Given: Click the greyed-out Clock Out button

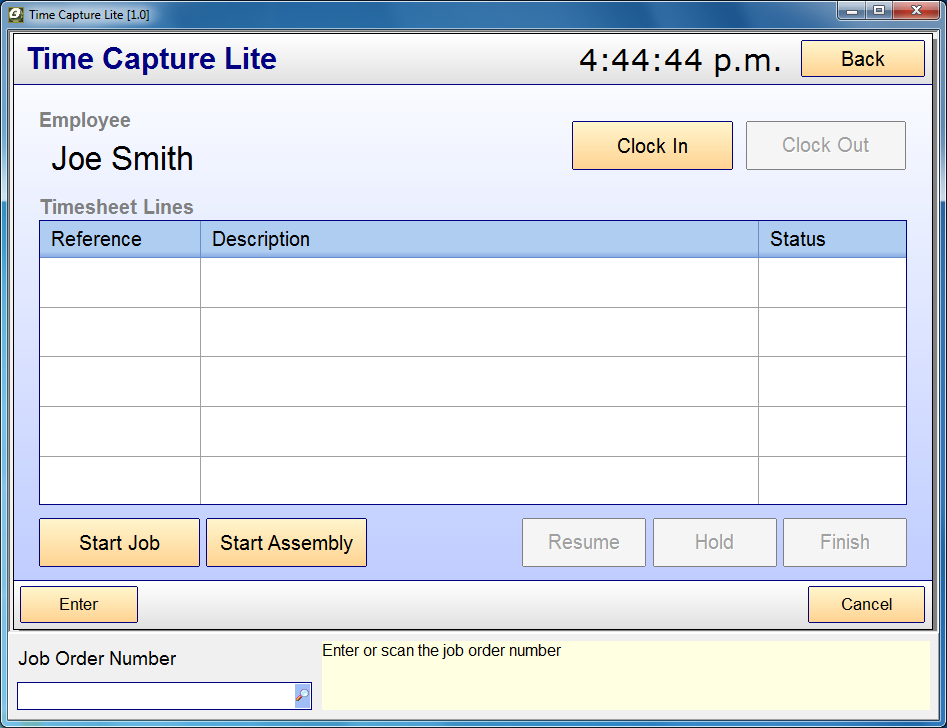Looking at the screenshot, I should [x=826, y=146].
